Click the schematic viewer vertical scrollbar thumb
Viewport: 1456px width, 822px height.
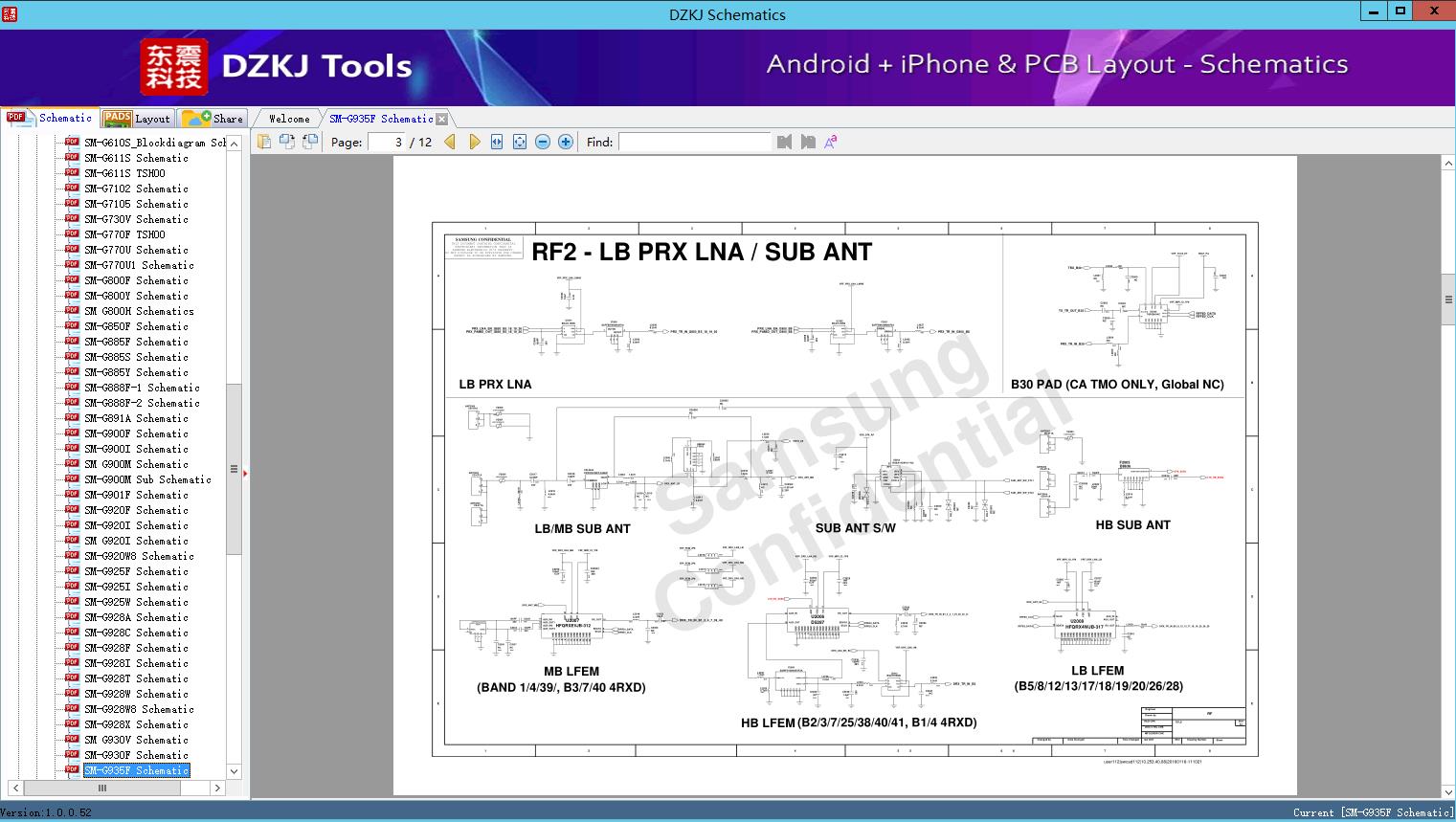point(1448,299)
